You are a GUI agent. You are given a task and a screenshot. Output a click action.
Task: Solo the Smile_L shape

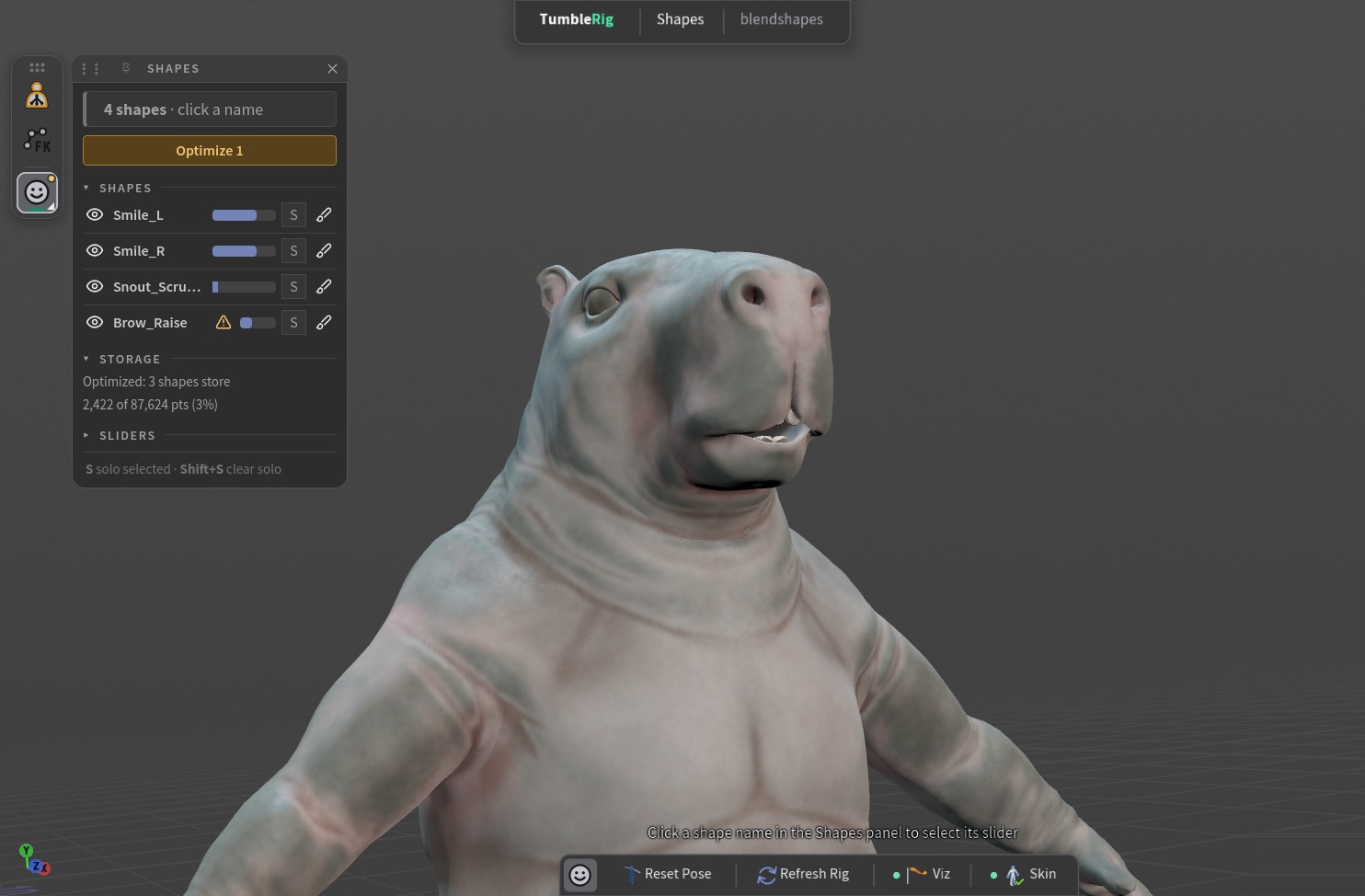(293, 215)
